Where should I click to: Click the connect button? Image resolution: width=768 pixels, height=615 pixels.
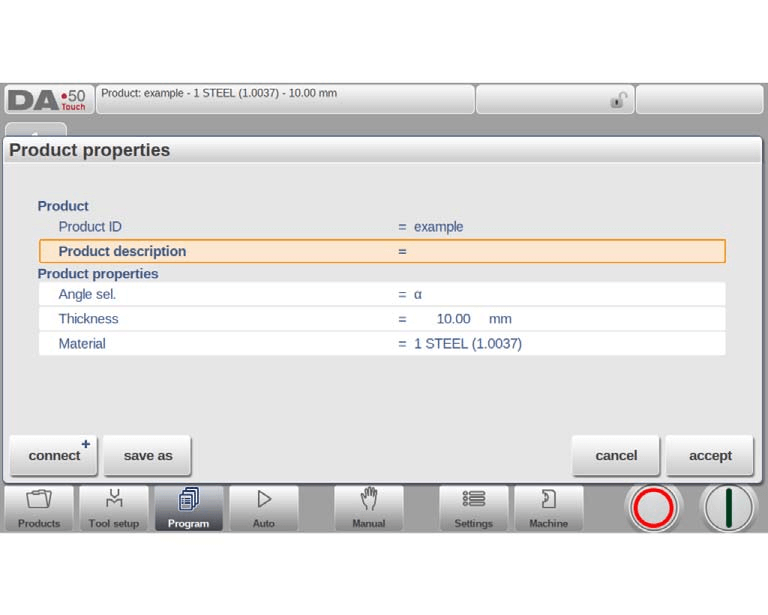tap(54, 455)
